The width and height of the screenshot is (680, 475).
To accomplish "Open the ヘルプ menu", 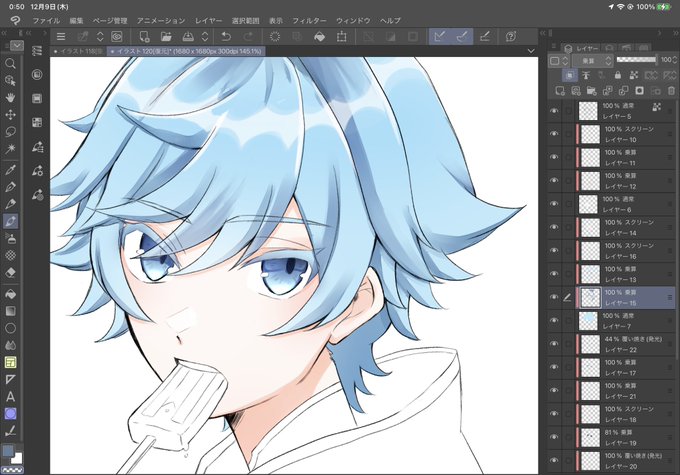I will click(390, 20).
